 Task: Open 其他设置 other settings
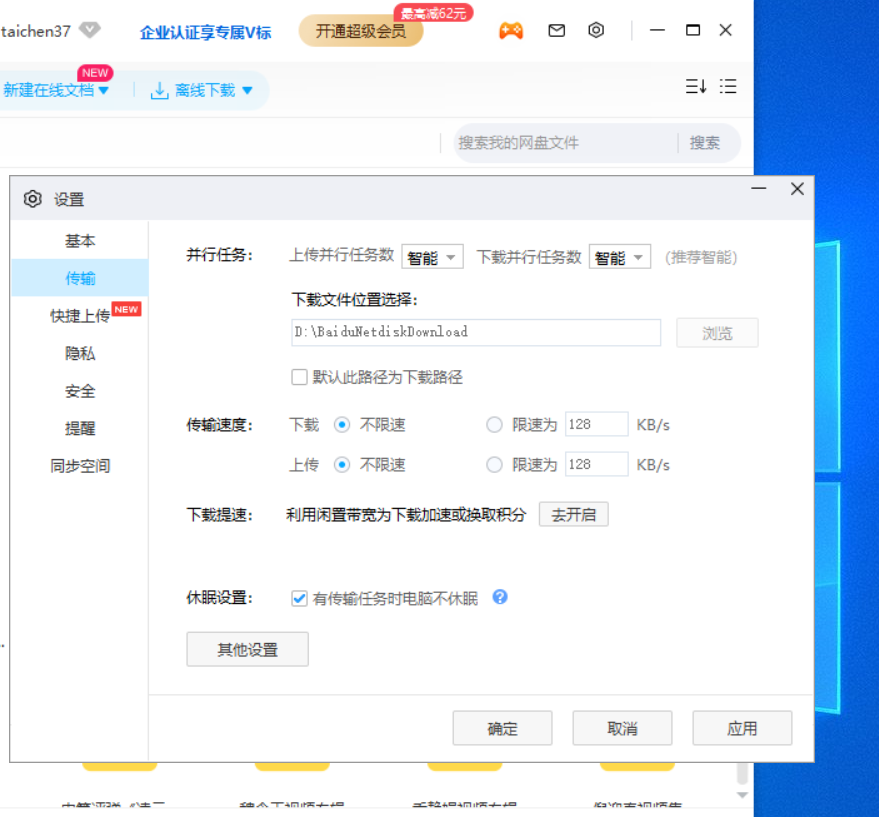coord(247,649)
